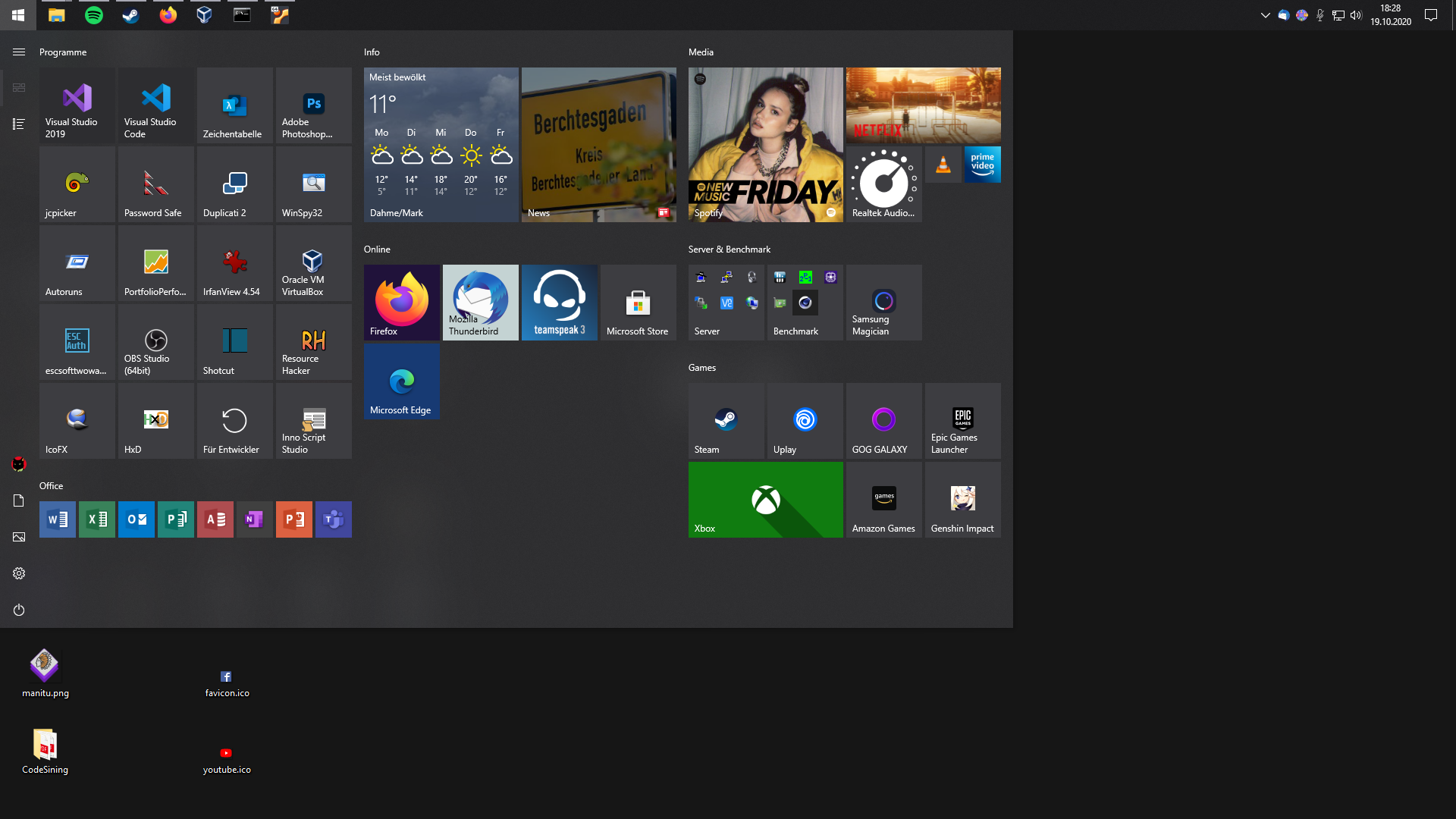Open the speaker icon to adjust volume
This screenshot has height=819, width=1456.
coord(1356,14)
